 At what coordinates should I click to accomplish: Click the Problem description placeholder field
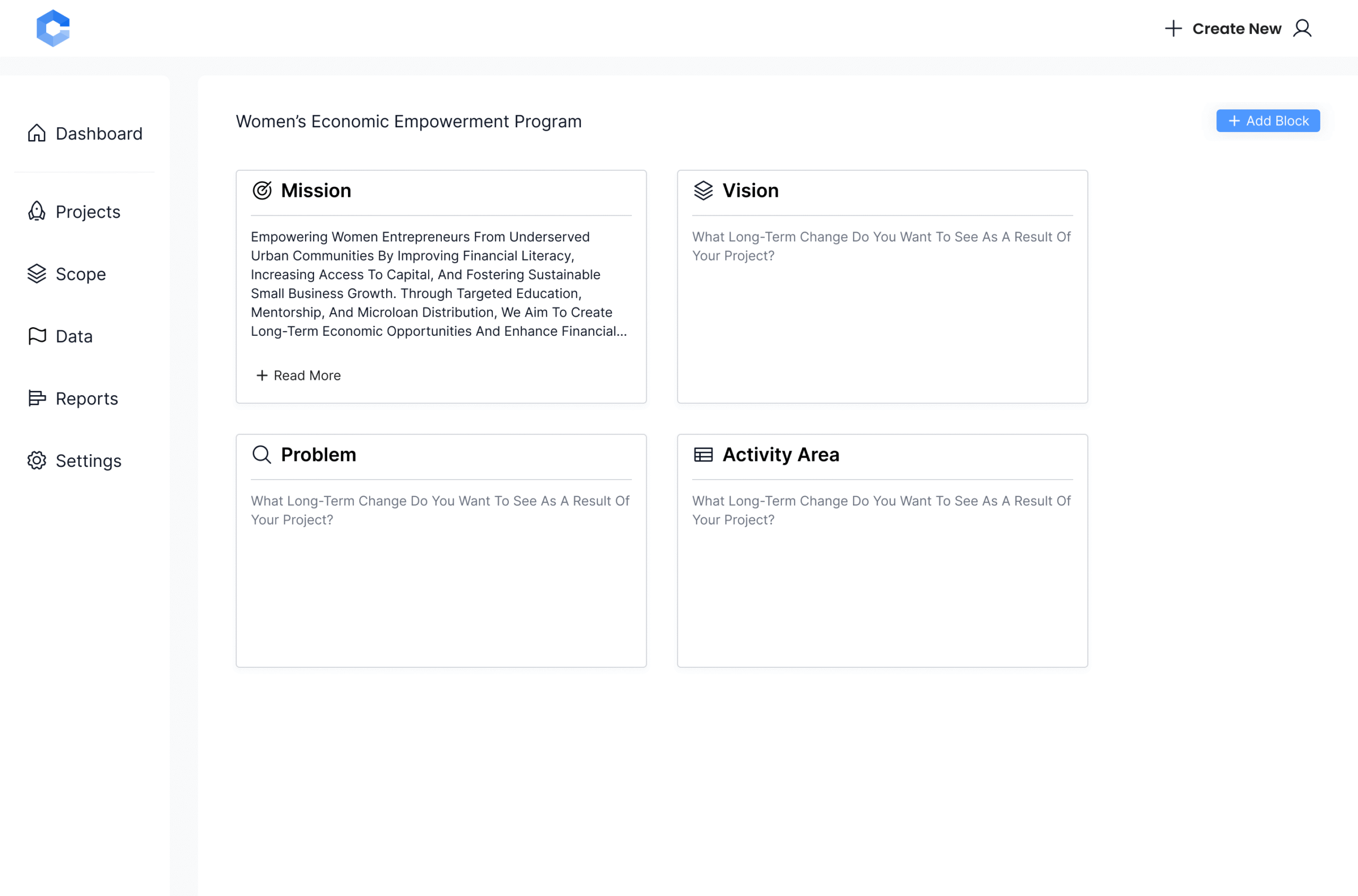tap(440, 510)
